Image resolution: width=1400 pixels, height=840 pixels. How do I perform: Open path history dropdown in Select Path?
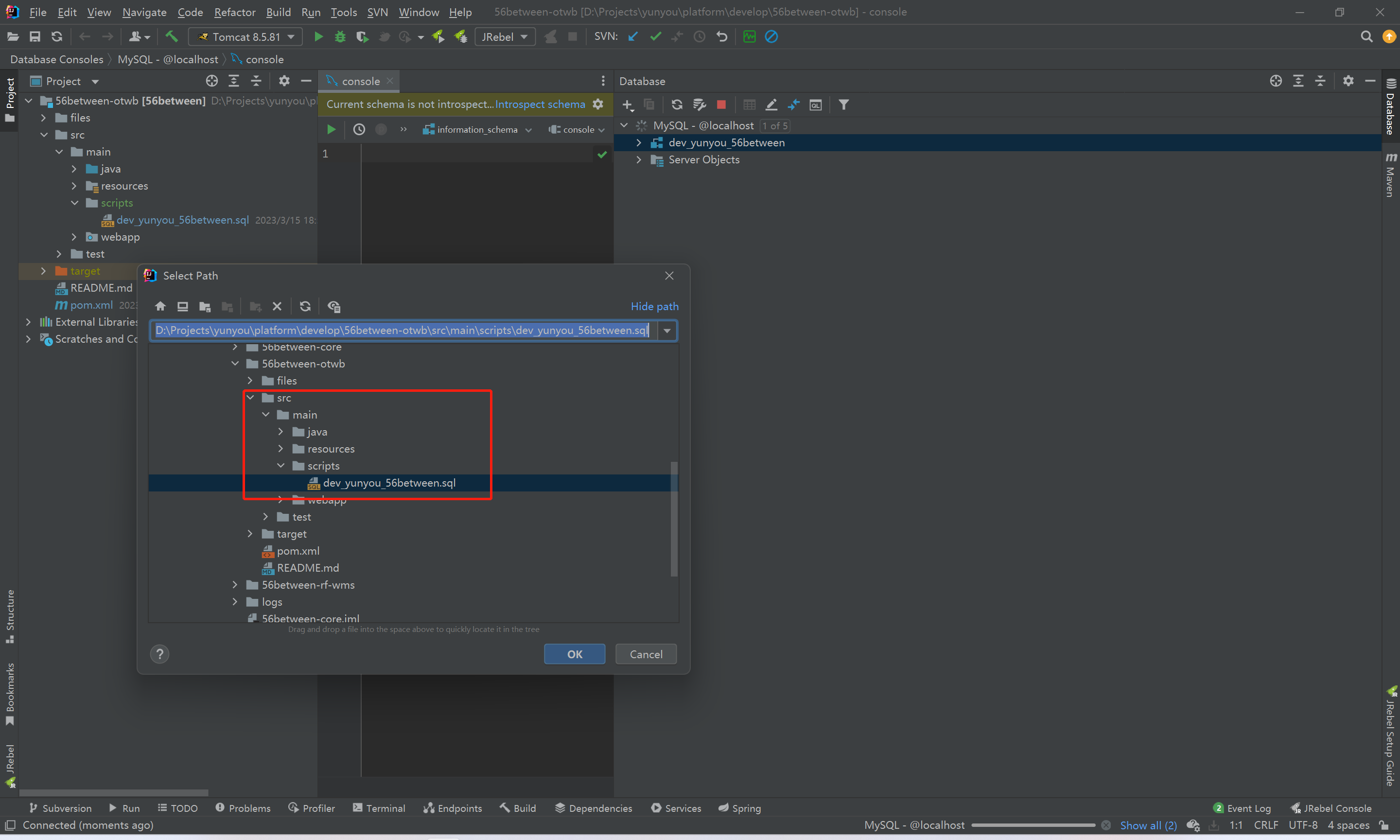(667, 331)
